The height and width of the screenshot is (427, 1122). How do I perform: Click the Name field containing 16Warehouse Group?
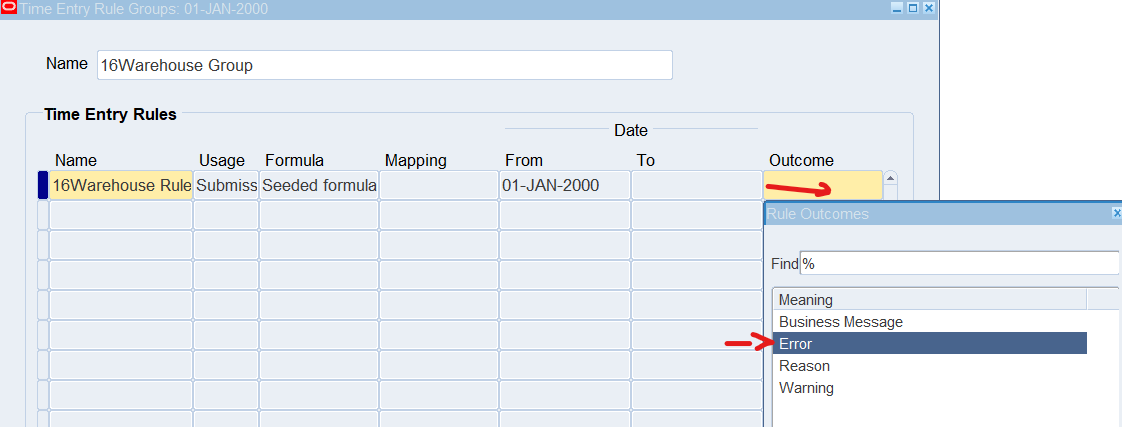pos(384,65)
